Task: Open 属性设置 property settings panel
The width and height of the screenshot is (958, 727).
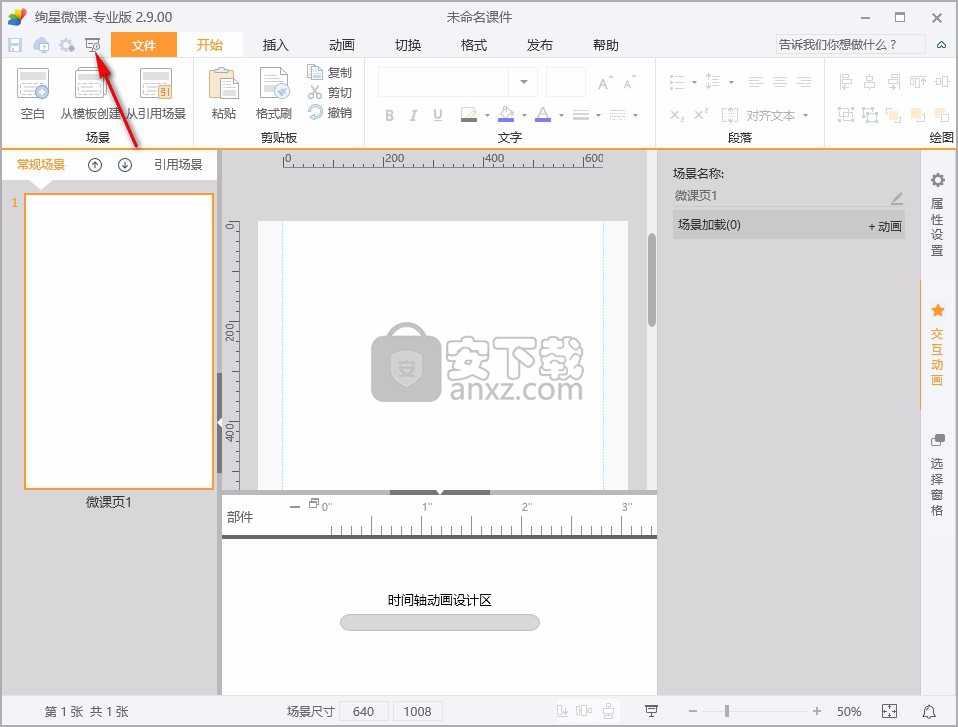Action: pyautogui.click(x=937, y=214)
